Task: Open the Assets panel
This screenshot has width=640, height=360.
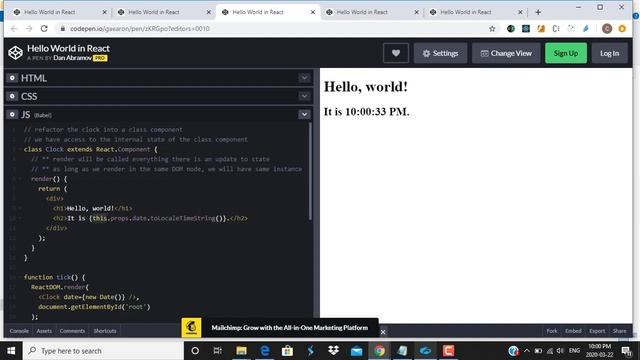Action: point(44,331)
